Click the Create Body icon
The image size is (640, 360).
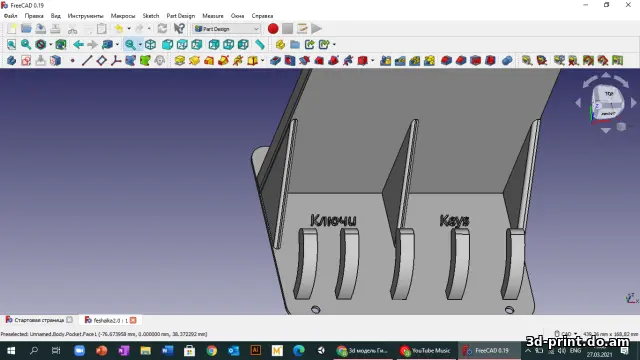point(11,61)
